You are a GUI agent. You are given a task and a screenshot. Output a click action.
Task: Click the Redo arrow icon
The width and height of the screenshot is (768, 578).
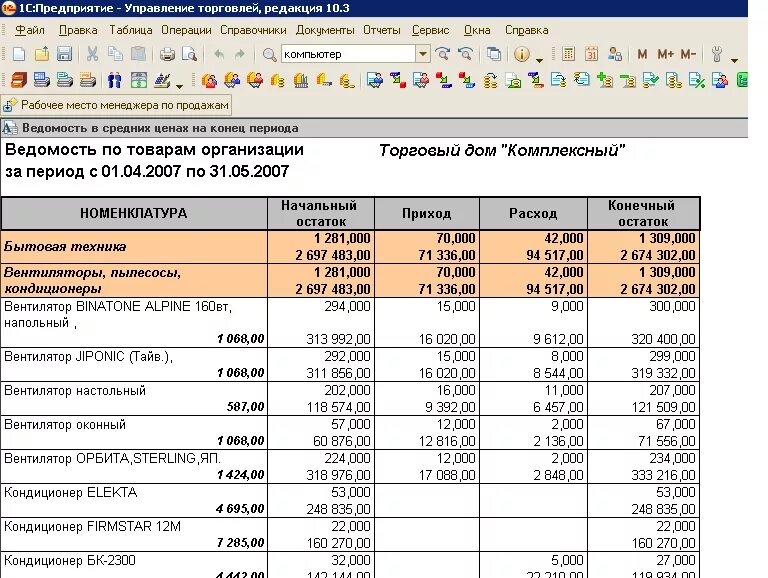[x=240, y=54]
